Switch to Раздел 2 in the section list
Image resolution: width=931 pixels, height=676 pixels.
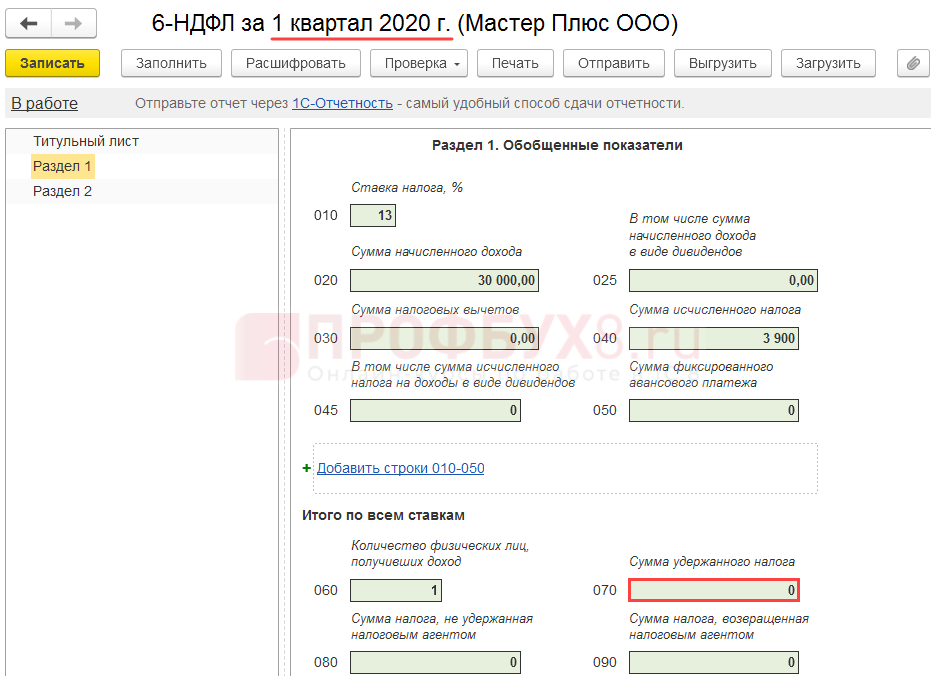(x=62, y=191)
